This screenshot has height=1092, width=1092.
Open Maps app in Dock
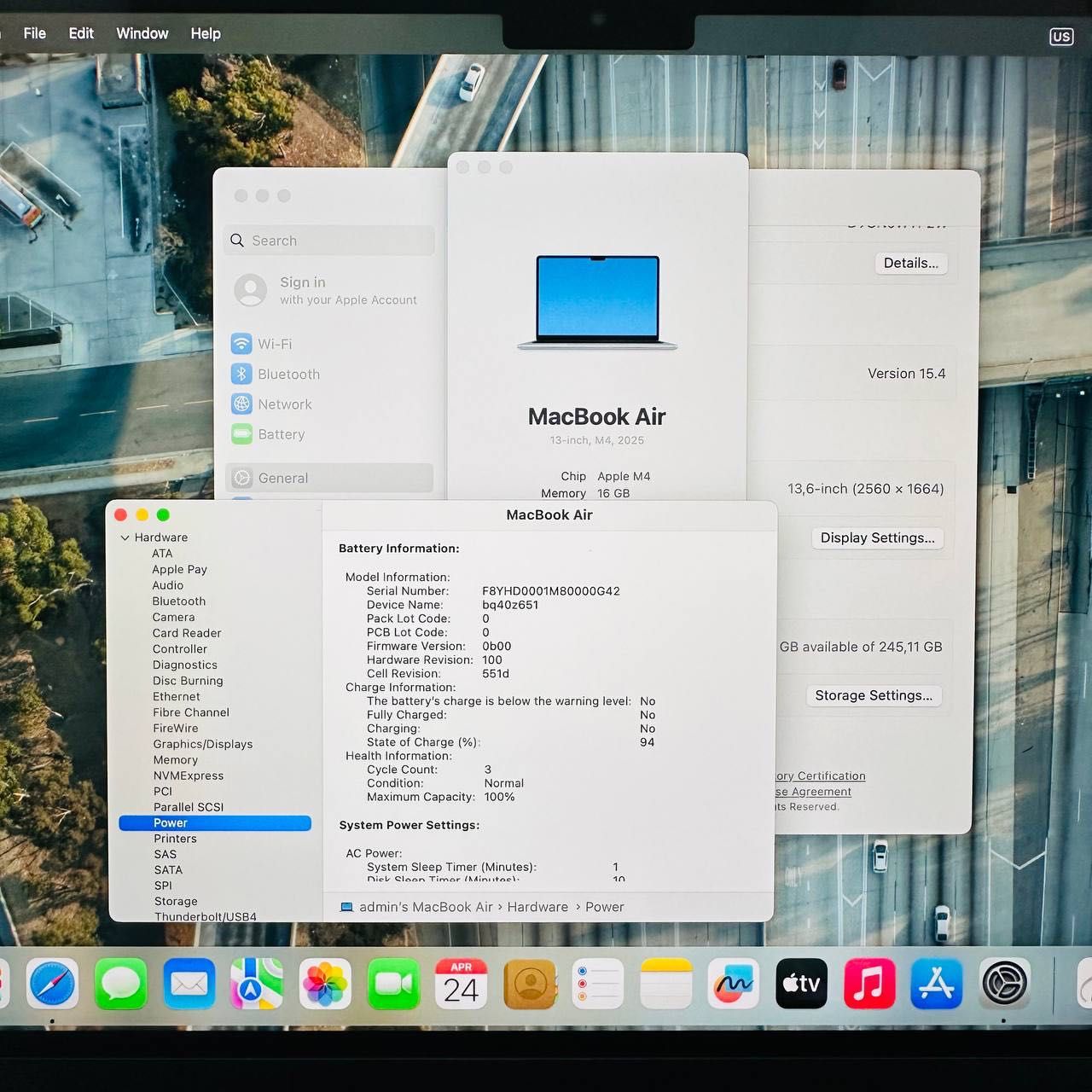tap(257, 984)
